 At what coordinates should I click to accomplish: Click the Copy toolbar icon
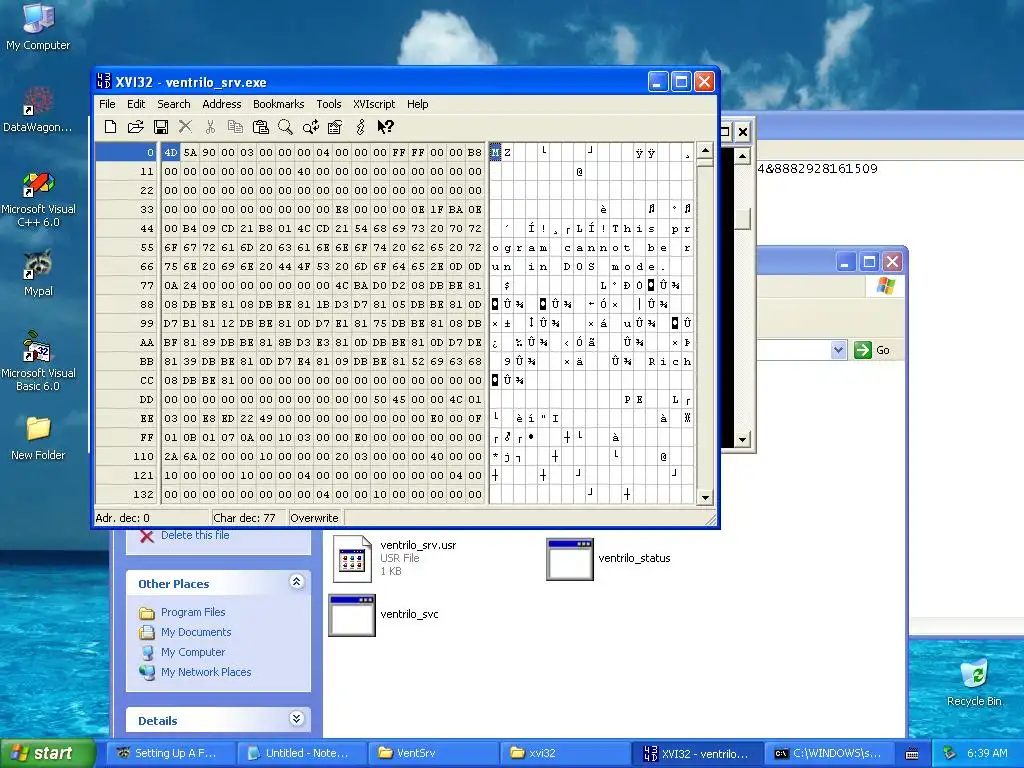(235, 127)
